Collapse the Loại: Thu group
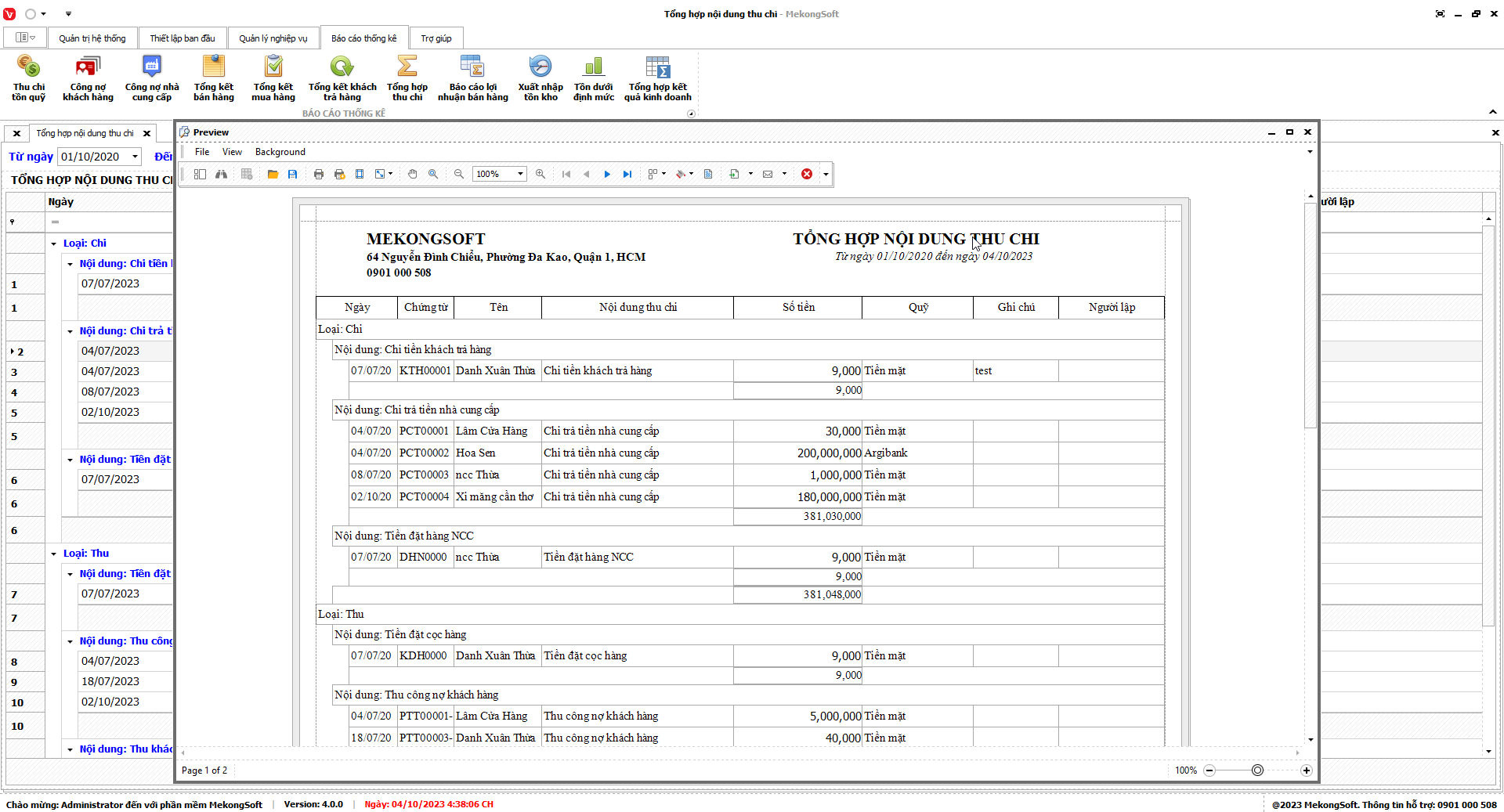The width and height of the screenshot is (1504, 812). tap(54, 554)
